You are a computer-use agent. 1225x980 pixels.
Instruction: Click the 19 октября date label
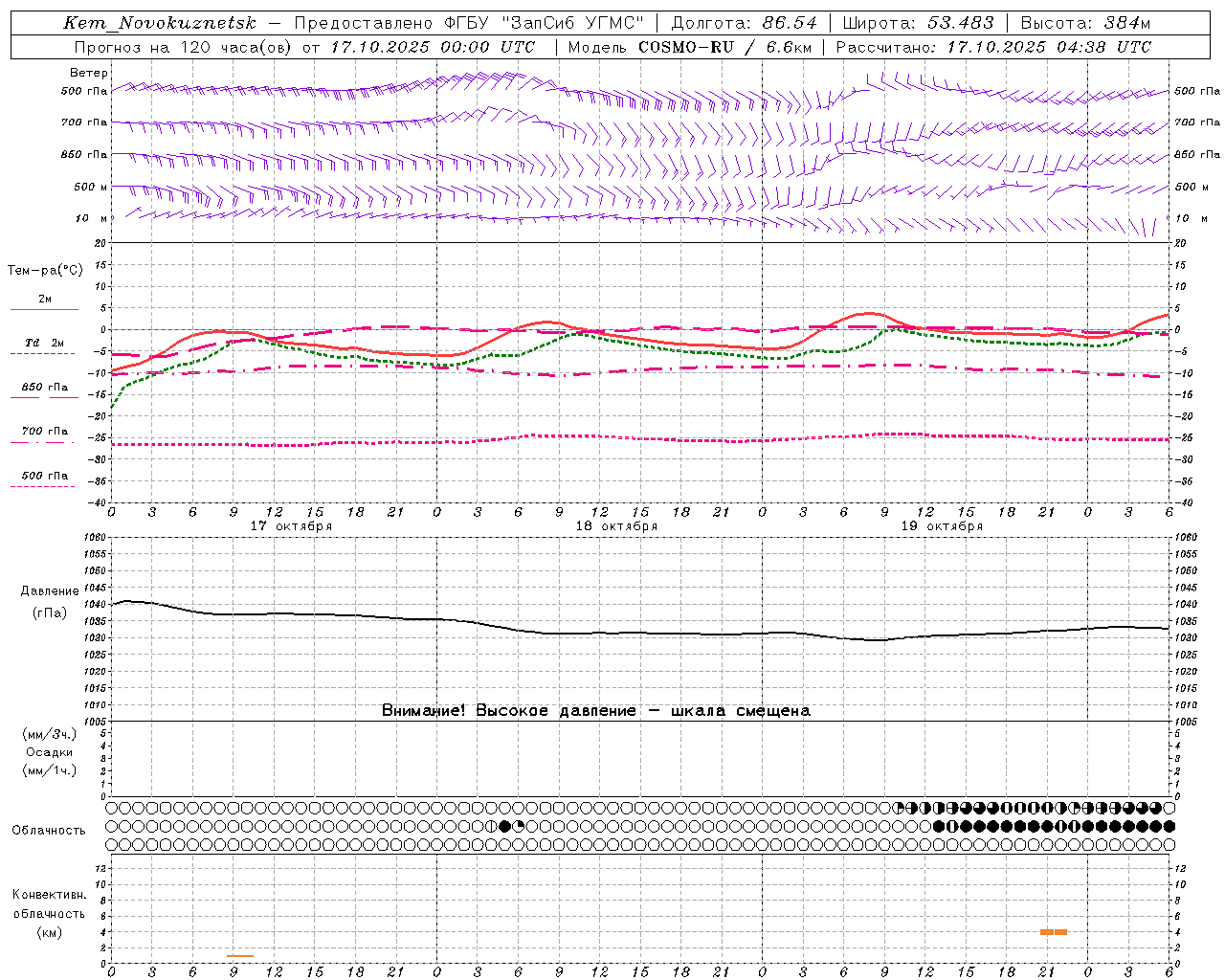coord(942,526)
